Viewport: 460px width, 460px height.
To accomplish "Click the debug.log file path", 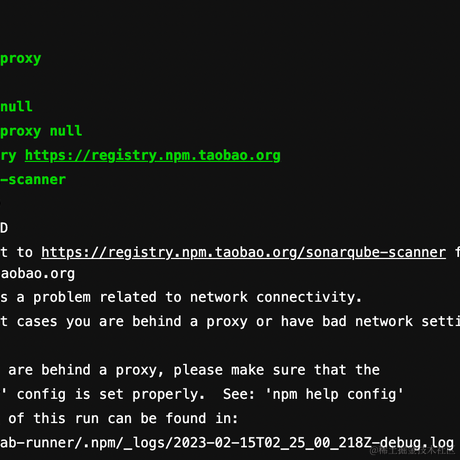I will (x=227, y=443).
